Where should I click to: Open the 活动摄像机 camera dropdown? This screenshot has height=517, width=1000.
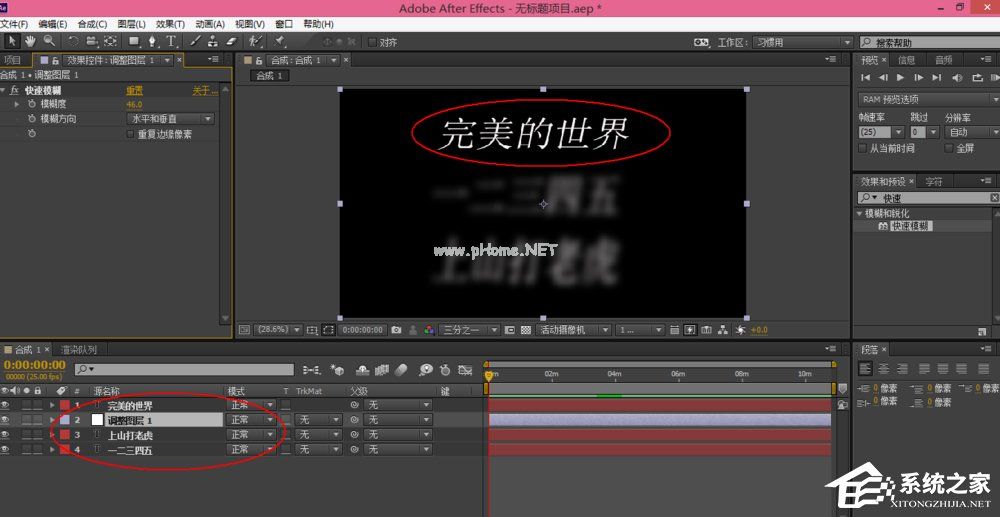click(x=572, y=330)
